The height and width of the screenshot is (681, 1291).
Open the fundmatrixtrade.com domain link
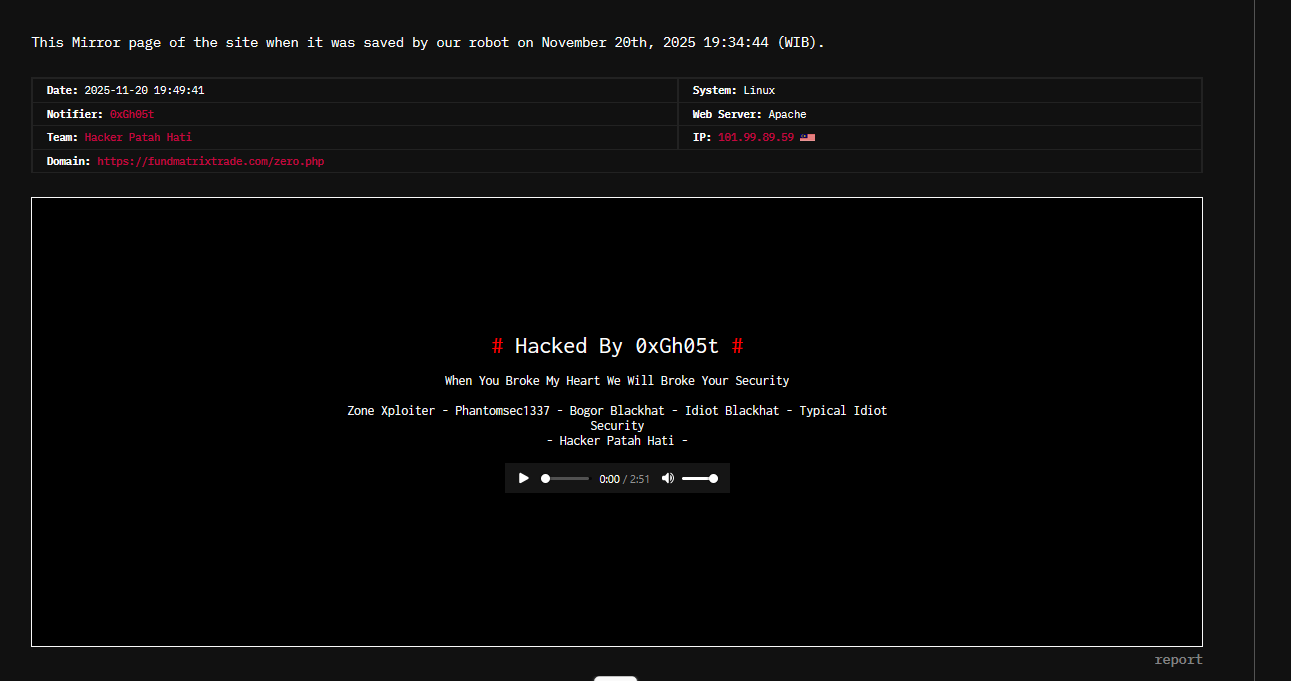click(210, 162)
